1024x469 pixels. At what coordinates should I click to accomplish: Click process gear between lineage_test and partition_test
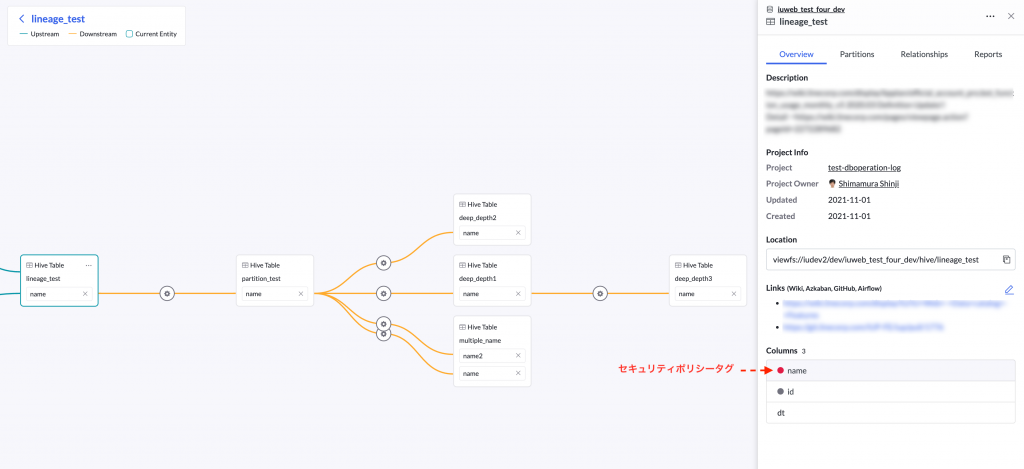[x=167, y=294]
